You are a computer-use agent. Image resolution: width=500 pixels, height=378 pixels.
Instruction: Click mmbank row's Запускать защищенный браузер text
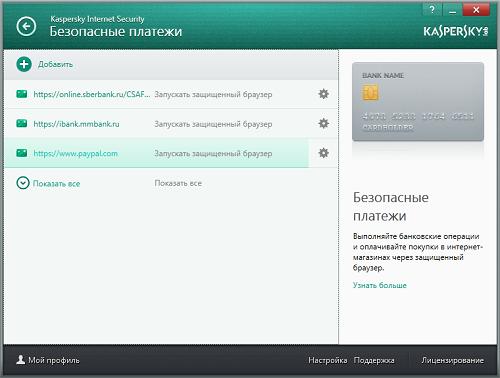point(213,124)
